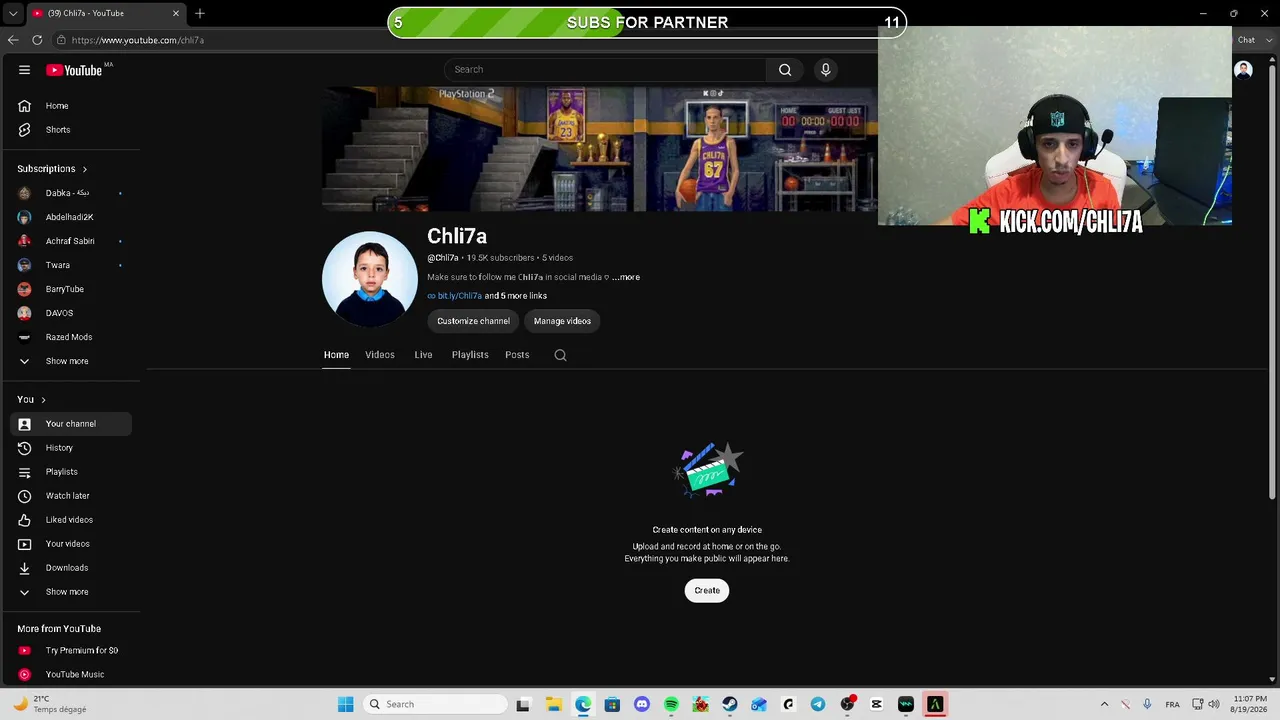This screenshot has width=1280, height=720.
Task: Click the search magnifier button beside the search box
Action: [x=785, y=70]
